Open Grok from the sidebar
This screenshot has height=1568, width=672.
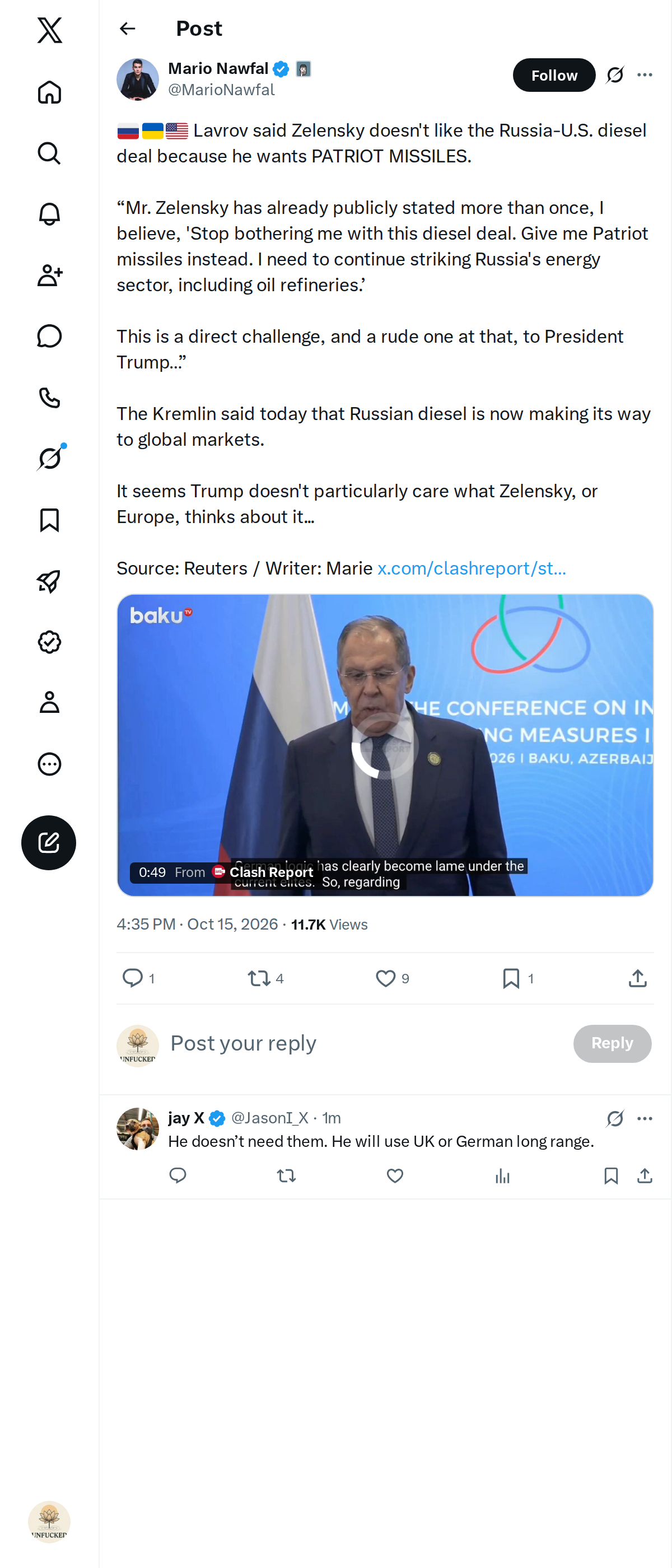pyautogui.click(x=49, y=458)
